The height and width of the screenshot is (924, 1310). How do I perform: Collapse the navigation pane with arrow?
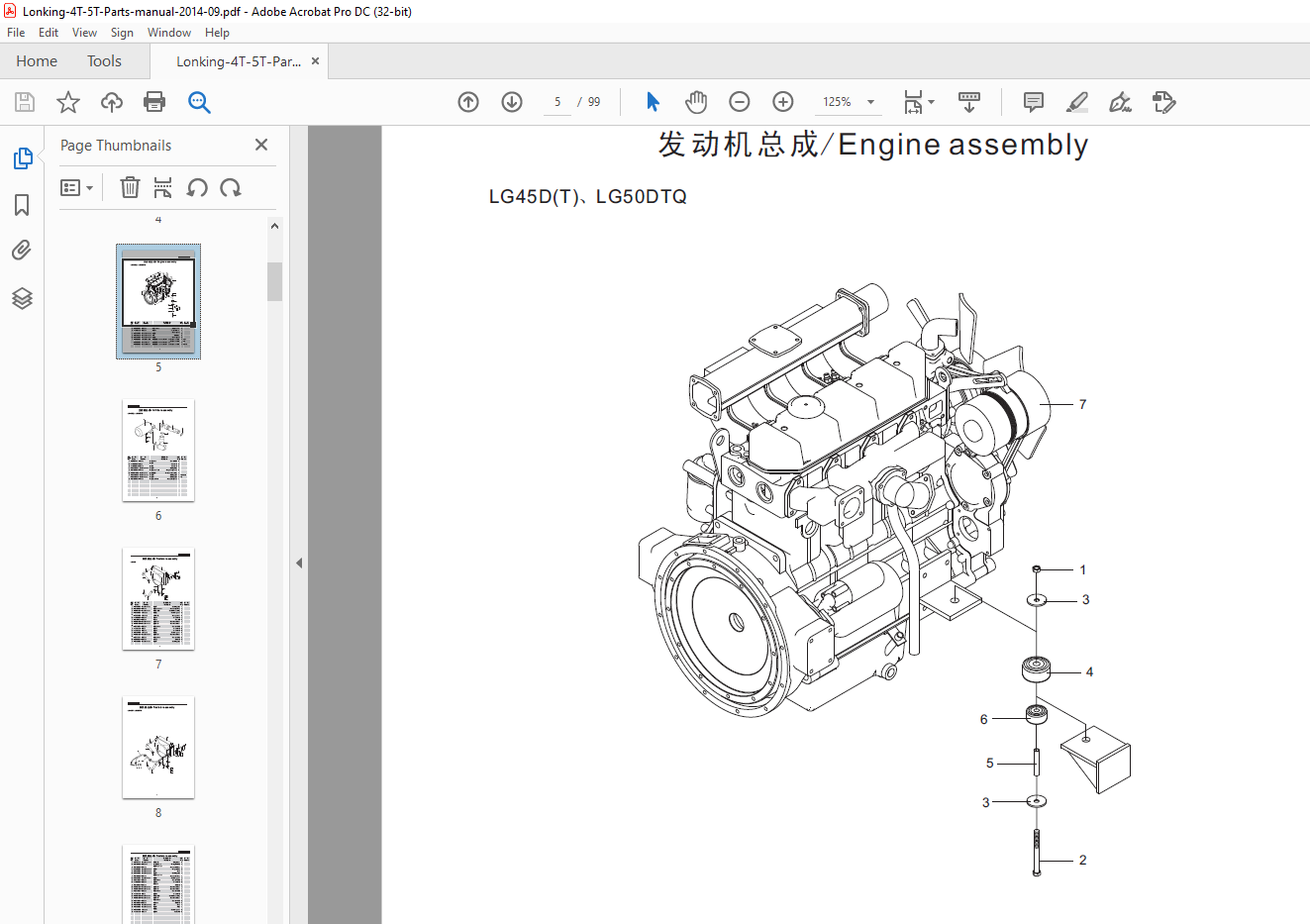[x=298, y=563]
